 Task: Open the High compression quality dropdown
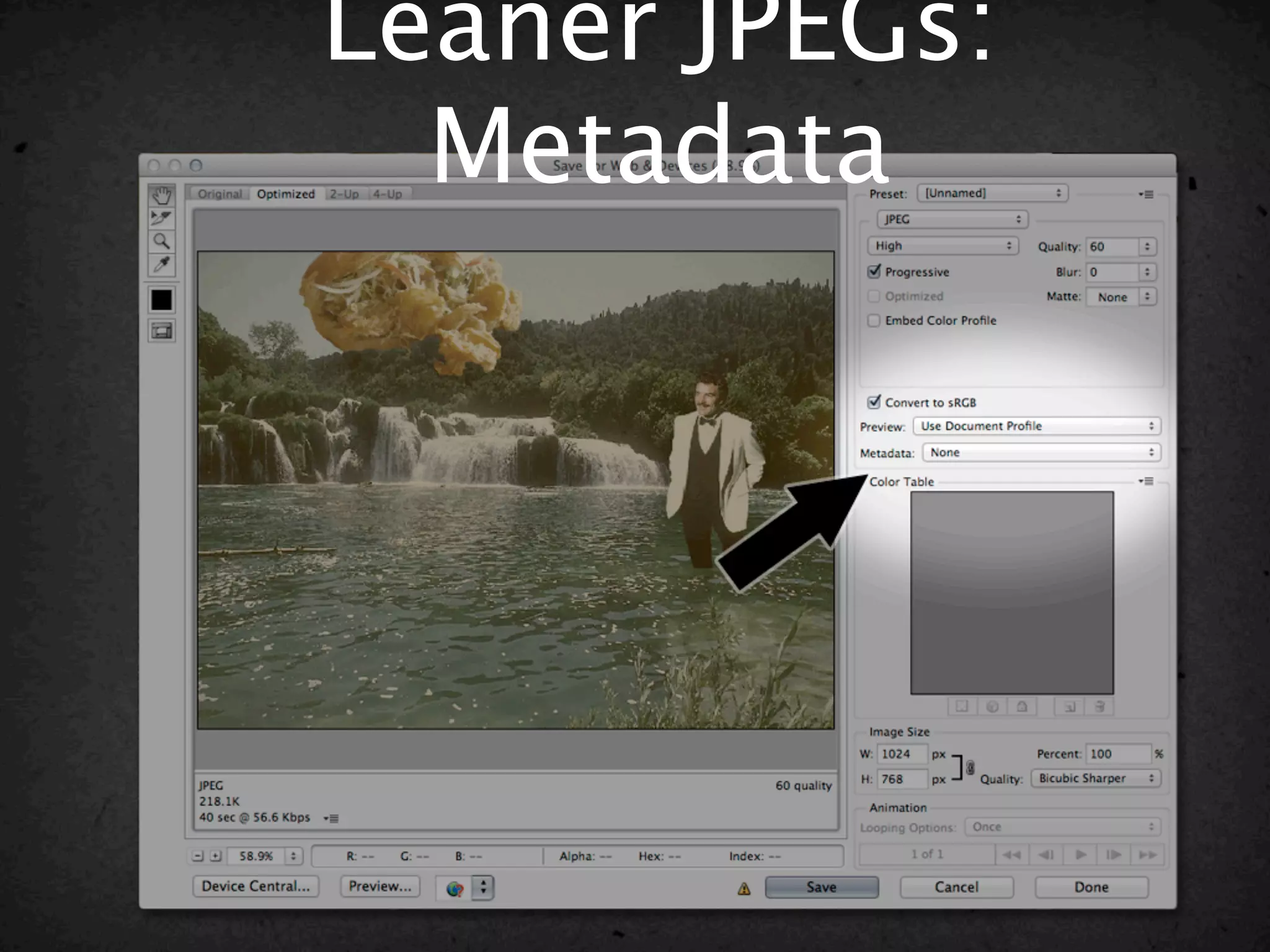tap(943, 246)
